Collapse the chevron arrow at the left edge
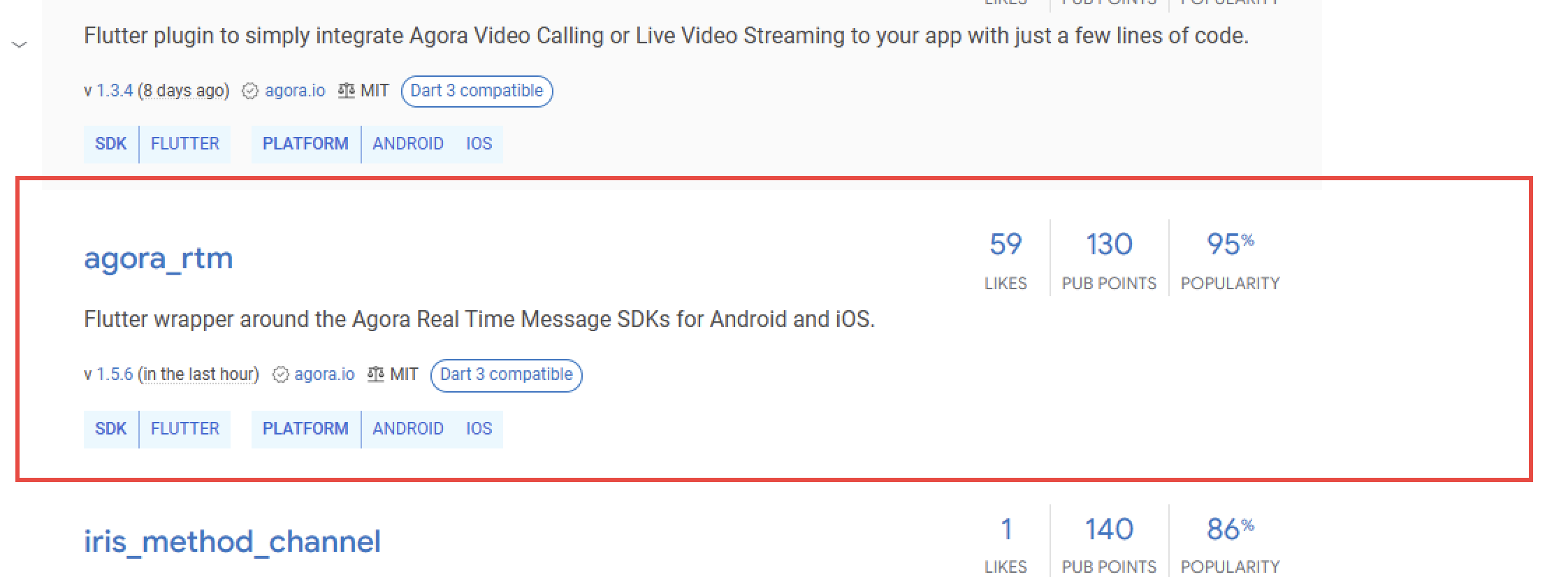 point(20,45)
